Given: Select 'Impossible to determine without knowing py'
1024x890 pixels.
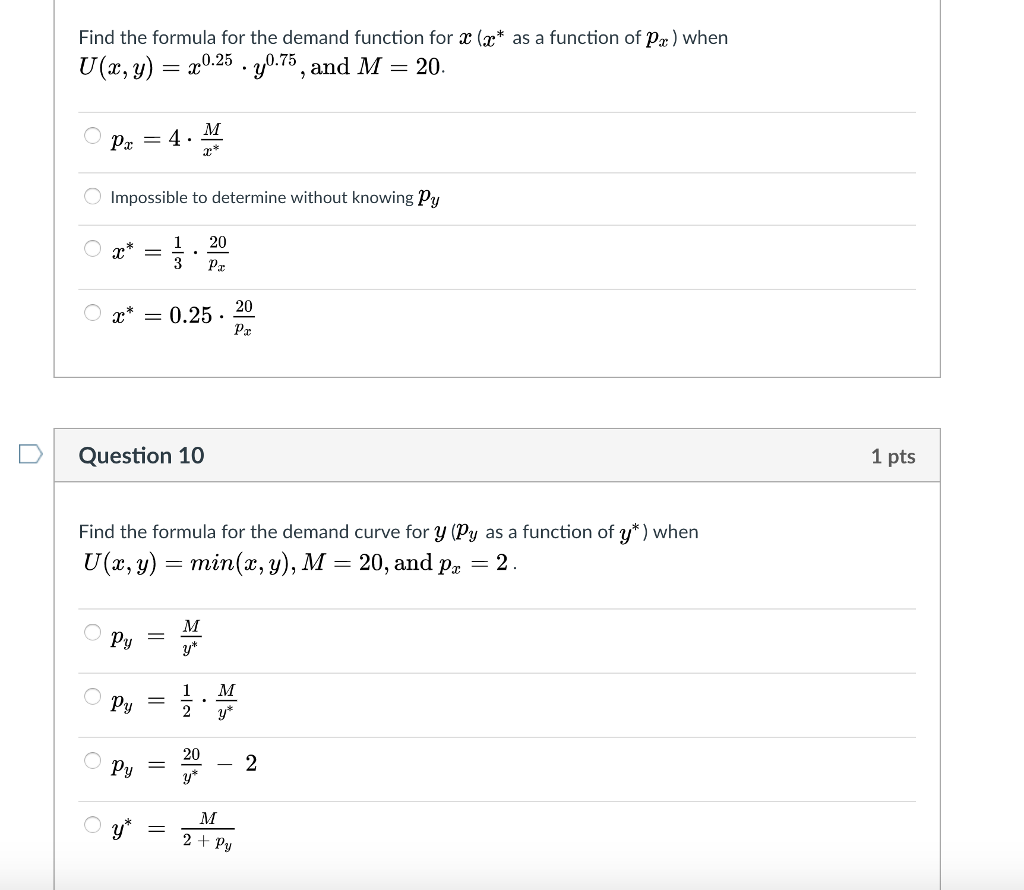Looking at the screenshot, I should point(91,196).
